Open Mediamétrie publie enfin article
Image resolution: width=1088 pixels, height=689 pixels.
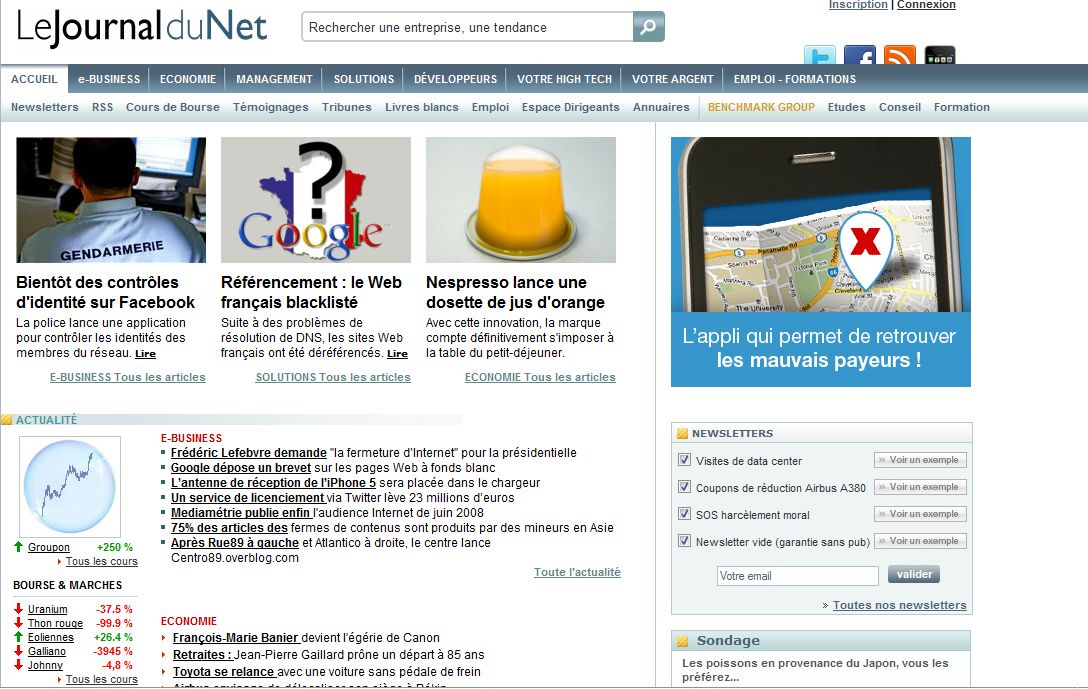point(241,513)
